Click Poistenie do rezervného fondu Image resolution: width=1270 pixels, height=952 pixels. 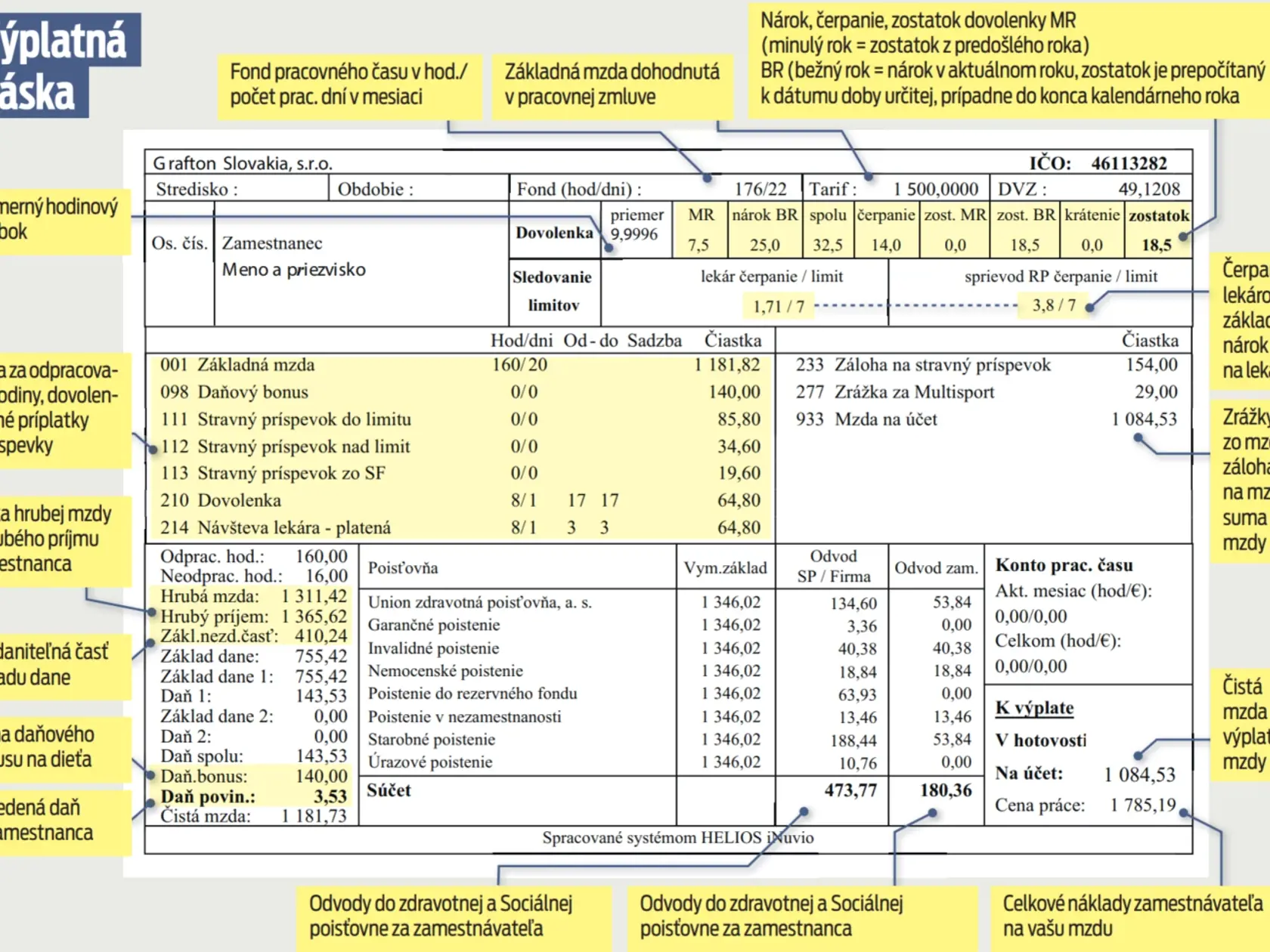(x=472, y=694)
